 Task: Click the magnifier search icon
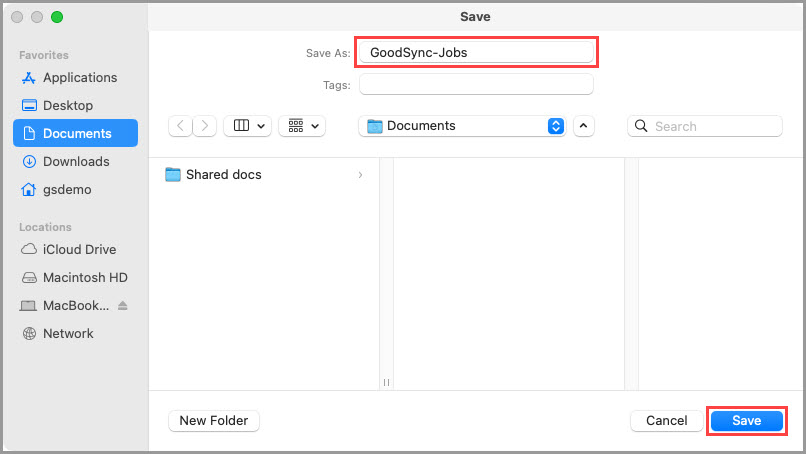pyautogui.click(x=641, y=126)
